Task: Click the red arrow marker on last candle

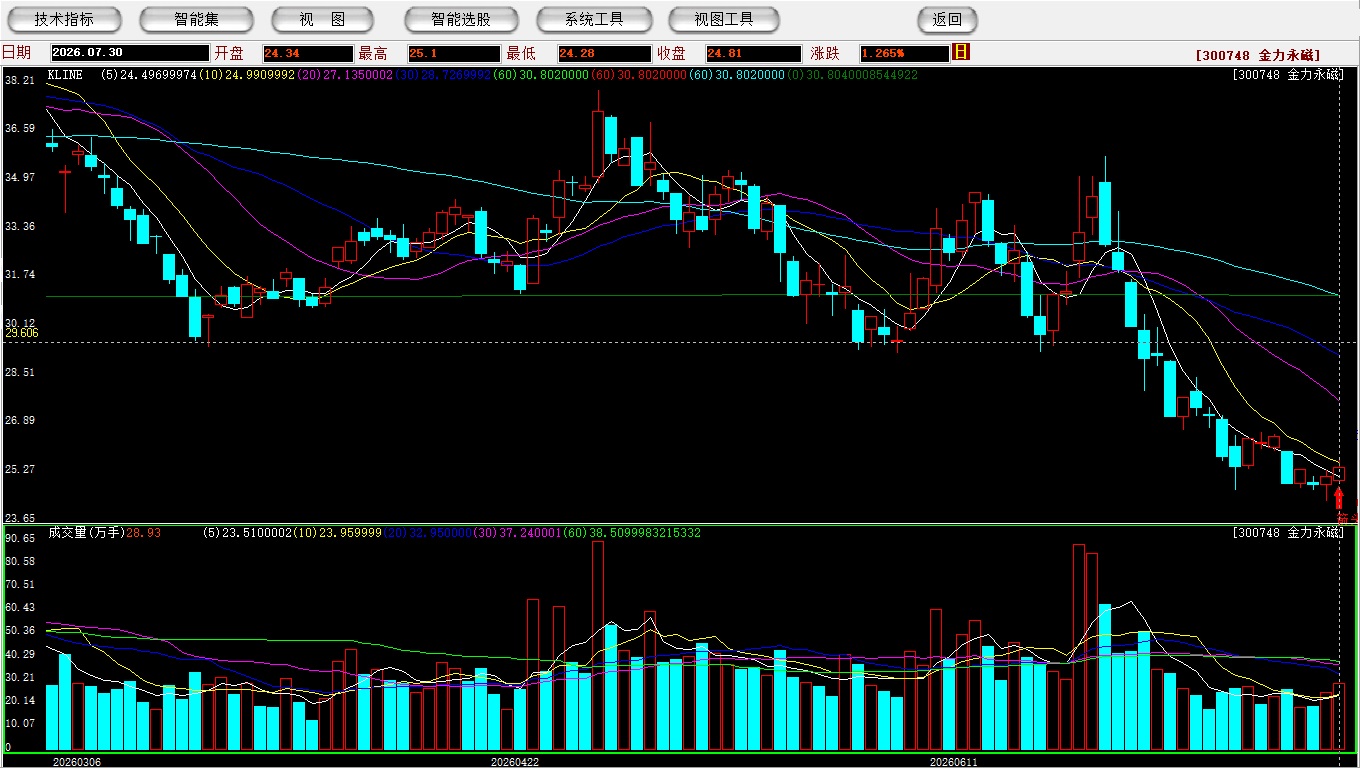Action: tap(1339, 497)
